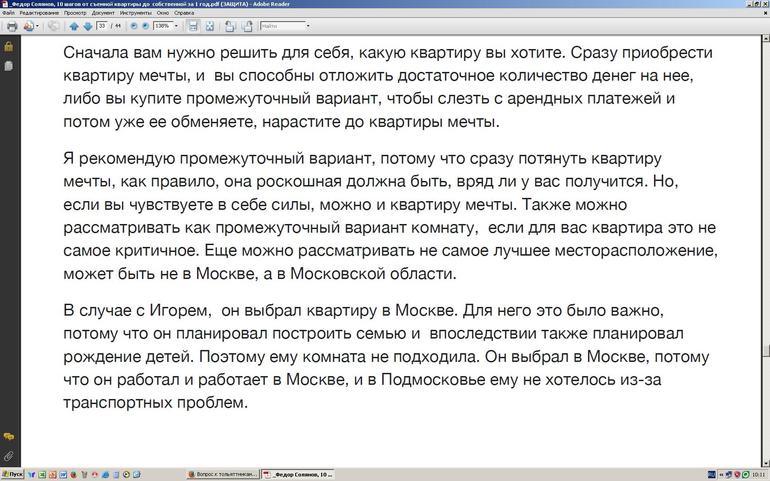Click the text 'В случае с Игорем'

tap(137, 311)
